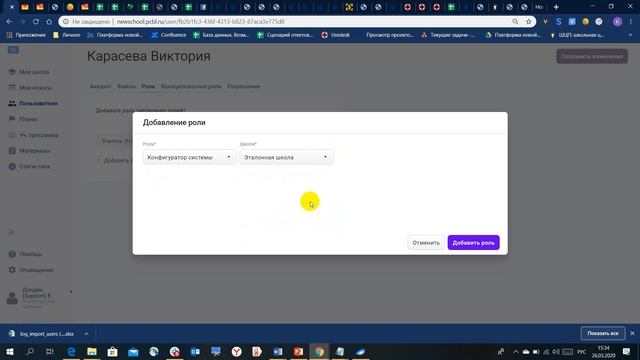Open Планы in the sidebar

pos(28,119)
